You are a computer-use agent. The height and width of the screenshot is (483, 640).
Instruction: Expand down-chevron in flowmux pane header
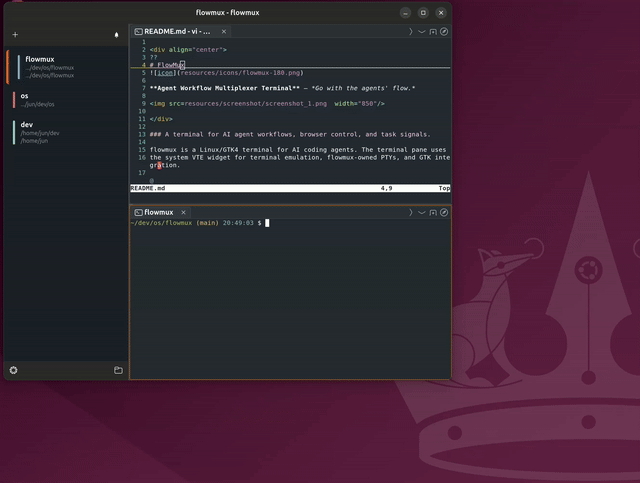[x=422, y=212]
